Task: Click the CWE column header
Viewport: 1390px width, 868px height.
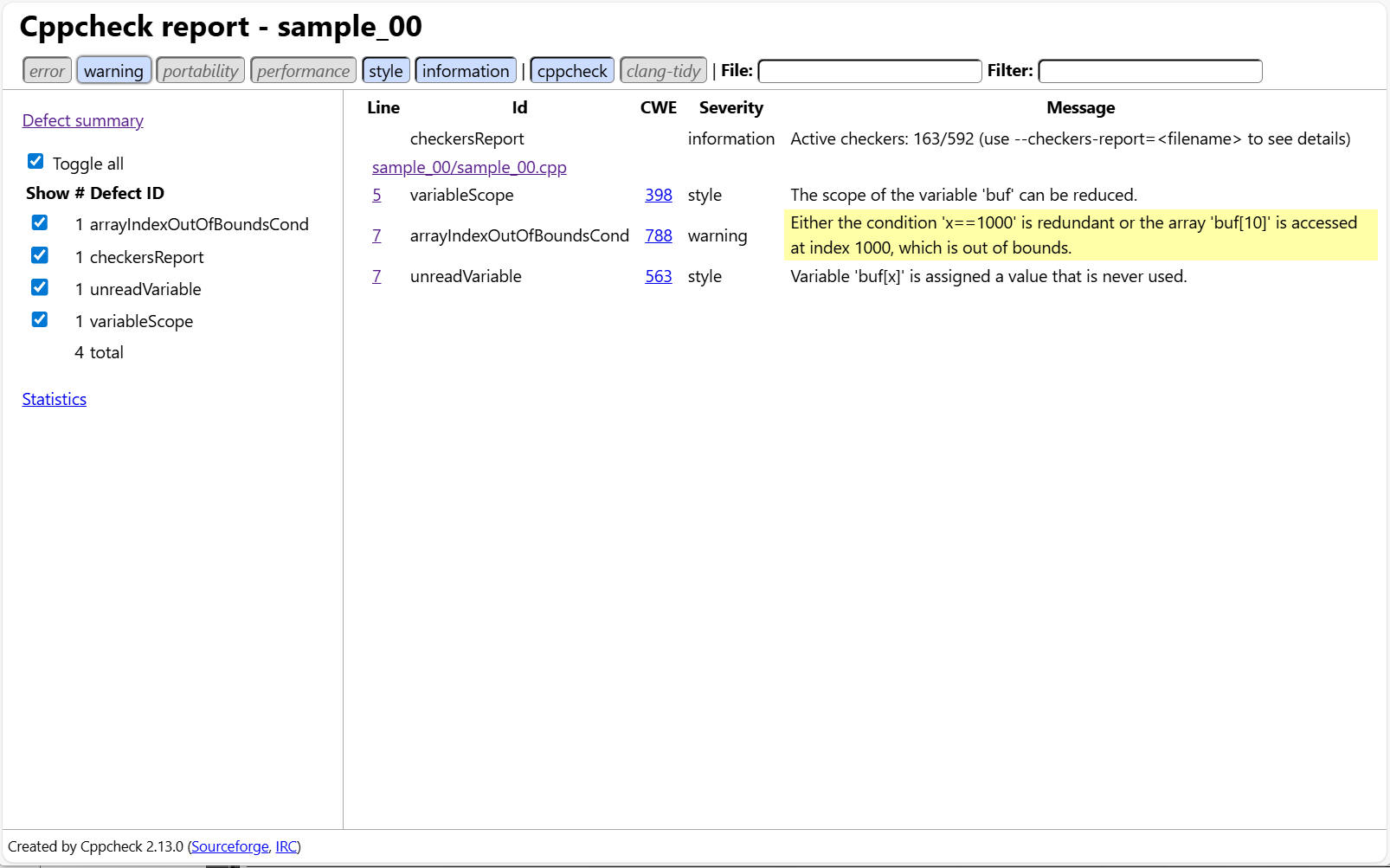Action: coord(659,107)
